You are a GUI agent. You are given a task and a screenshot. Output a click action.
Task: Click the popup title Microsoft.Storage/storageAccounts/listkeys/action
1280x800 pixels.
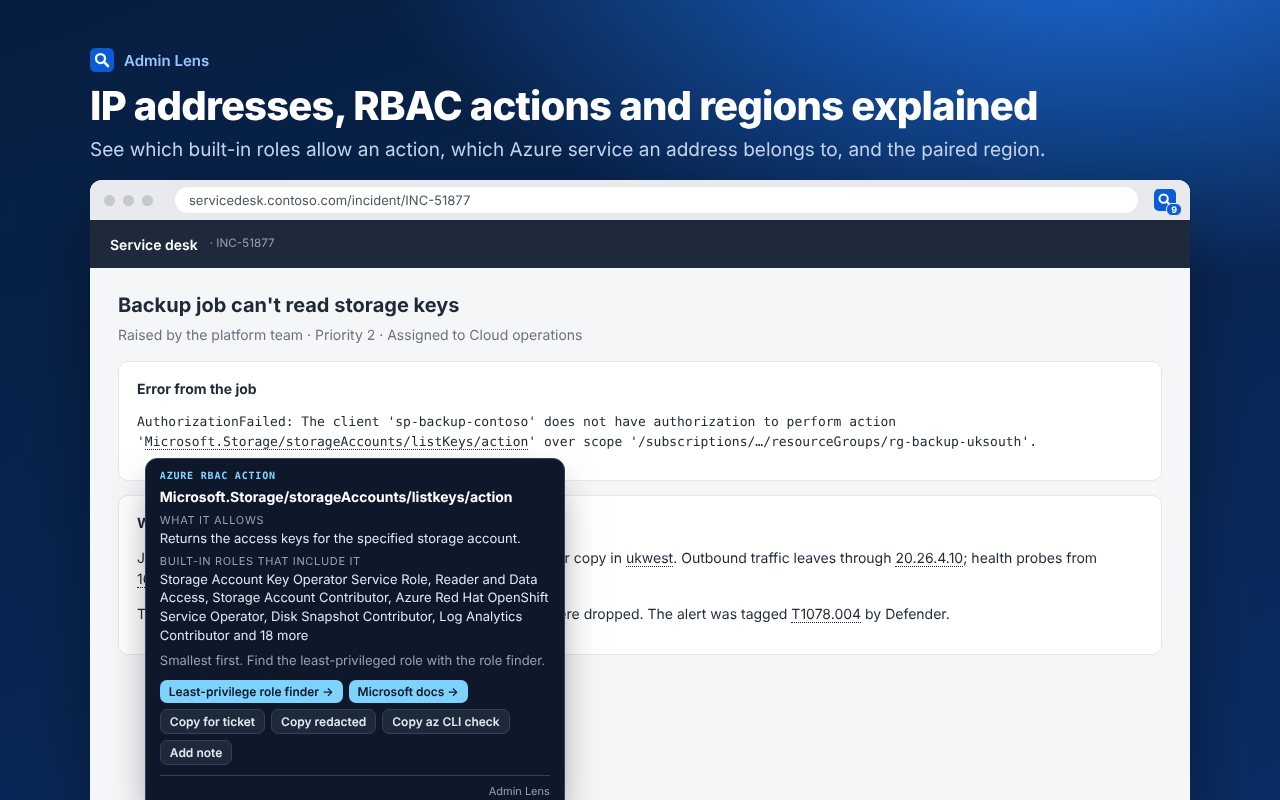click(336, 497)
